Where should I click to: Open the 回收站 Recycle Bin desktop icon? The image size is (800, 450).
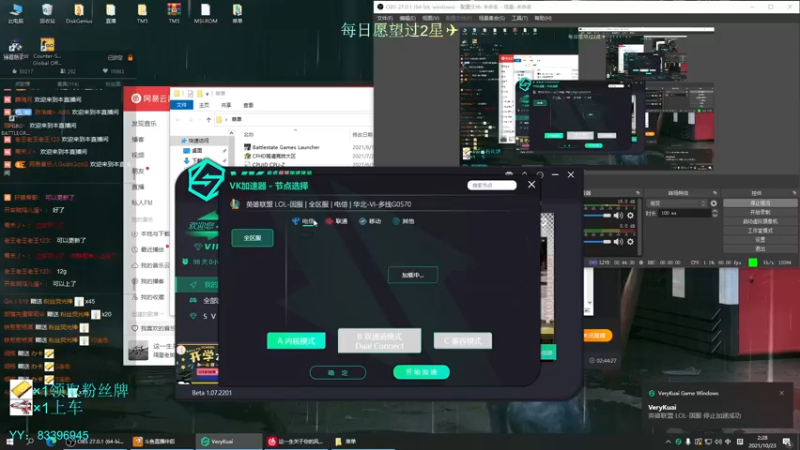point(47,14)
